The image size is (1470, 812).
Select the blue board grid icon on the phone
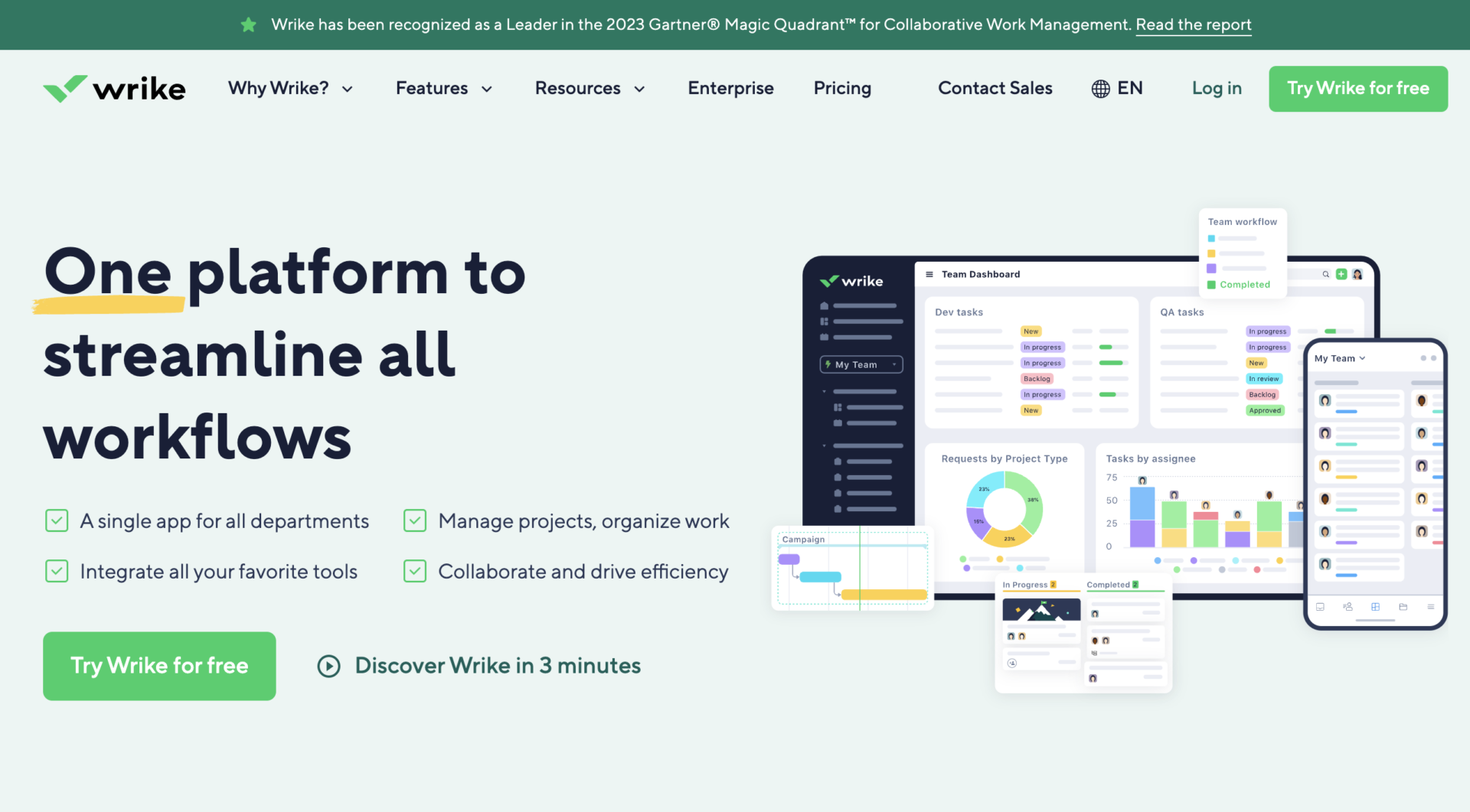tap(1376, 606)
